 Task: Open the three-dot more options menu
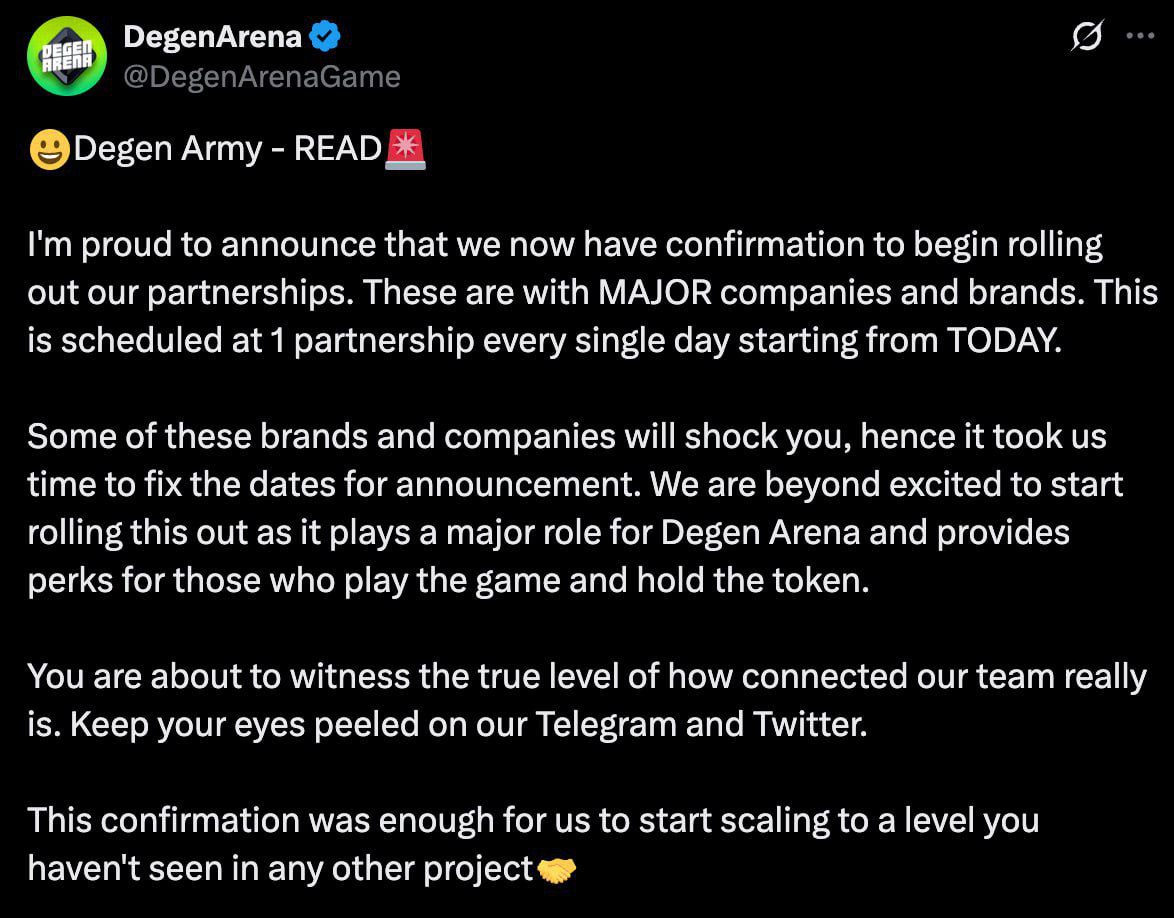[x=1140, y=36]
